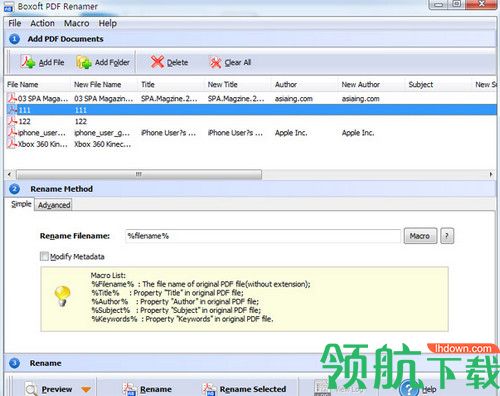This screenshot has height=396, width=500.
Task: Click the New File Name column header
Action: click(x=104, y=84)
